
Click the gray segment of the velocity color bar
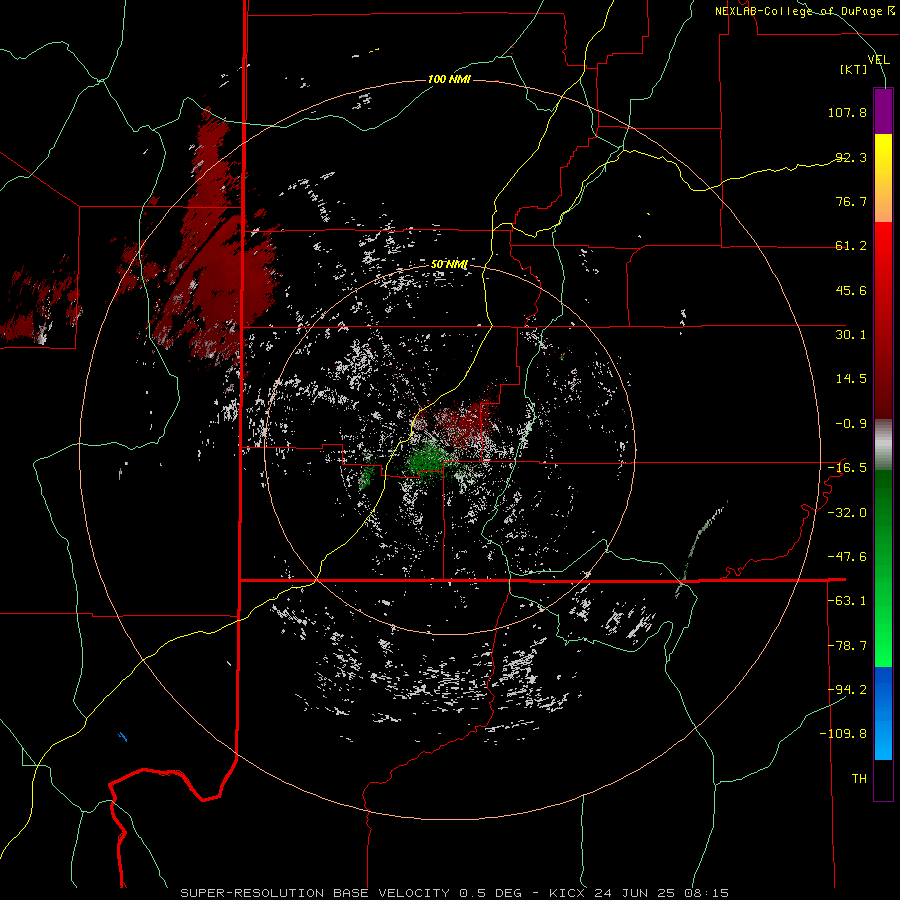[883, 445]
